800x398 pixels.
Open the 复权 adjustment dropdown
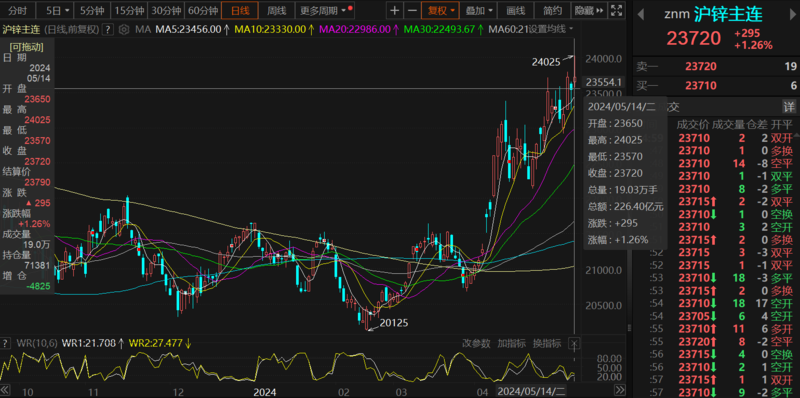(x=440, y=10)
